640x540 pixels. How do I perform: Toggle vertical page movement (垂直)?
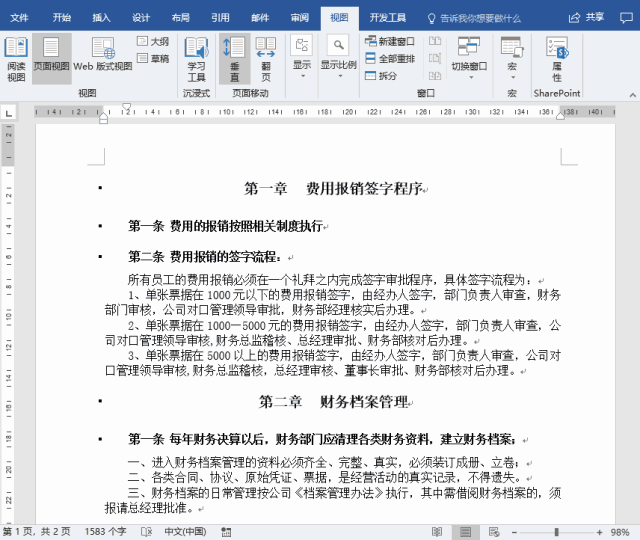coord(234,60)
